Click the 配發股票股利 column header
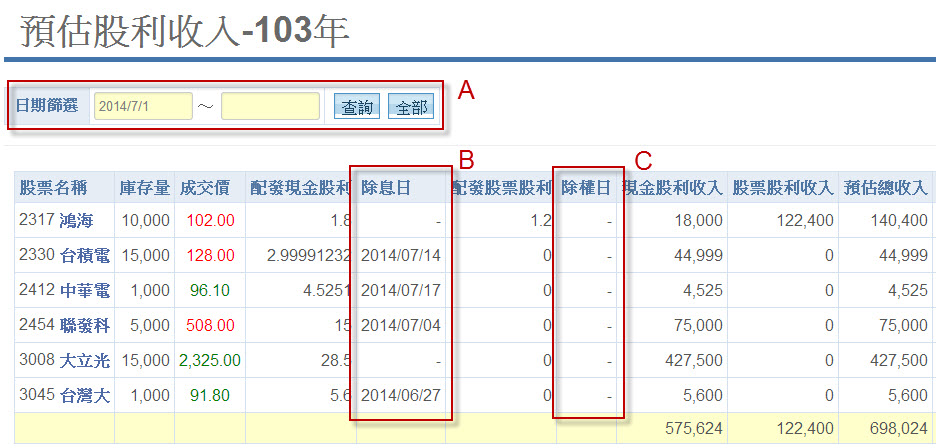936x448 pixels. point(501,188)
